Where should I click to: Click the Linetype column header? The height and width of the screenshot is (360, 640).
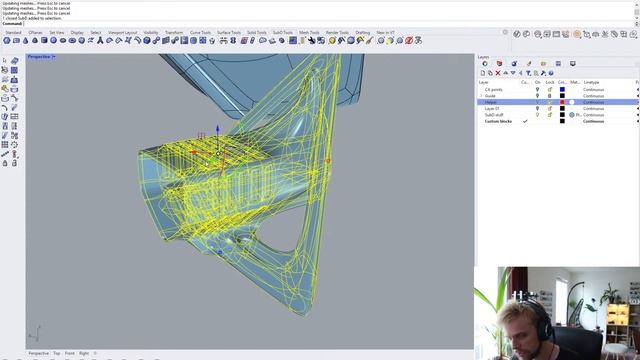[591, 82]
